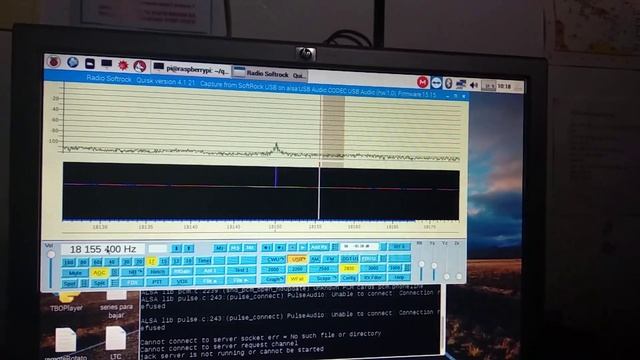
Task: Select the highlighted 2800 filter bandwidth
Action: tap(349, 269)
